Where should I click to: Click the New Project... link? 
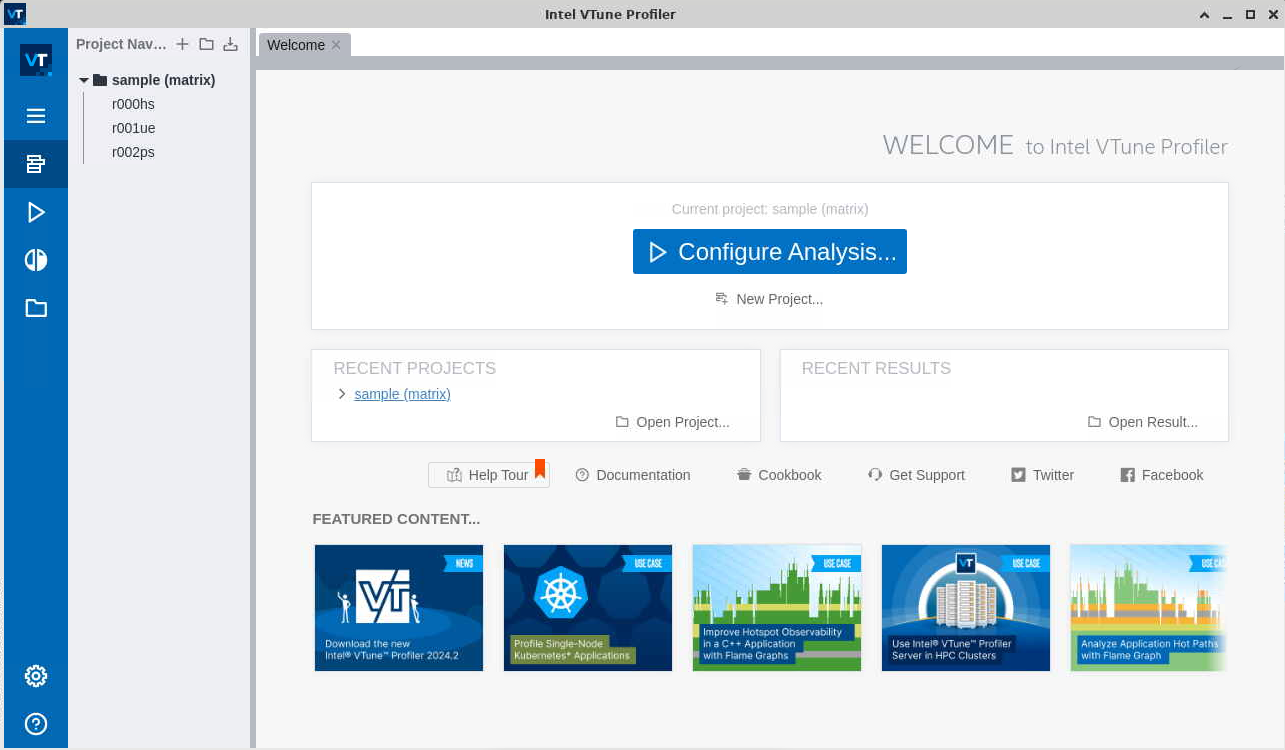click(770, 299)
